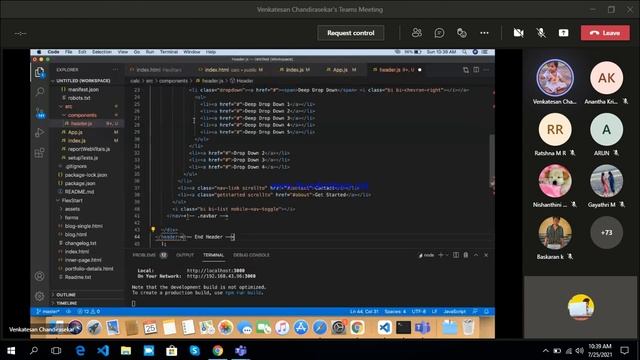The height and width of the screenshot is (360, 640).
Task: Click the Kill Terminal trash icon
Action: (466, 255)
